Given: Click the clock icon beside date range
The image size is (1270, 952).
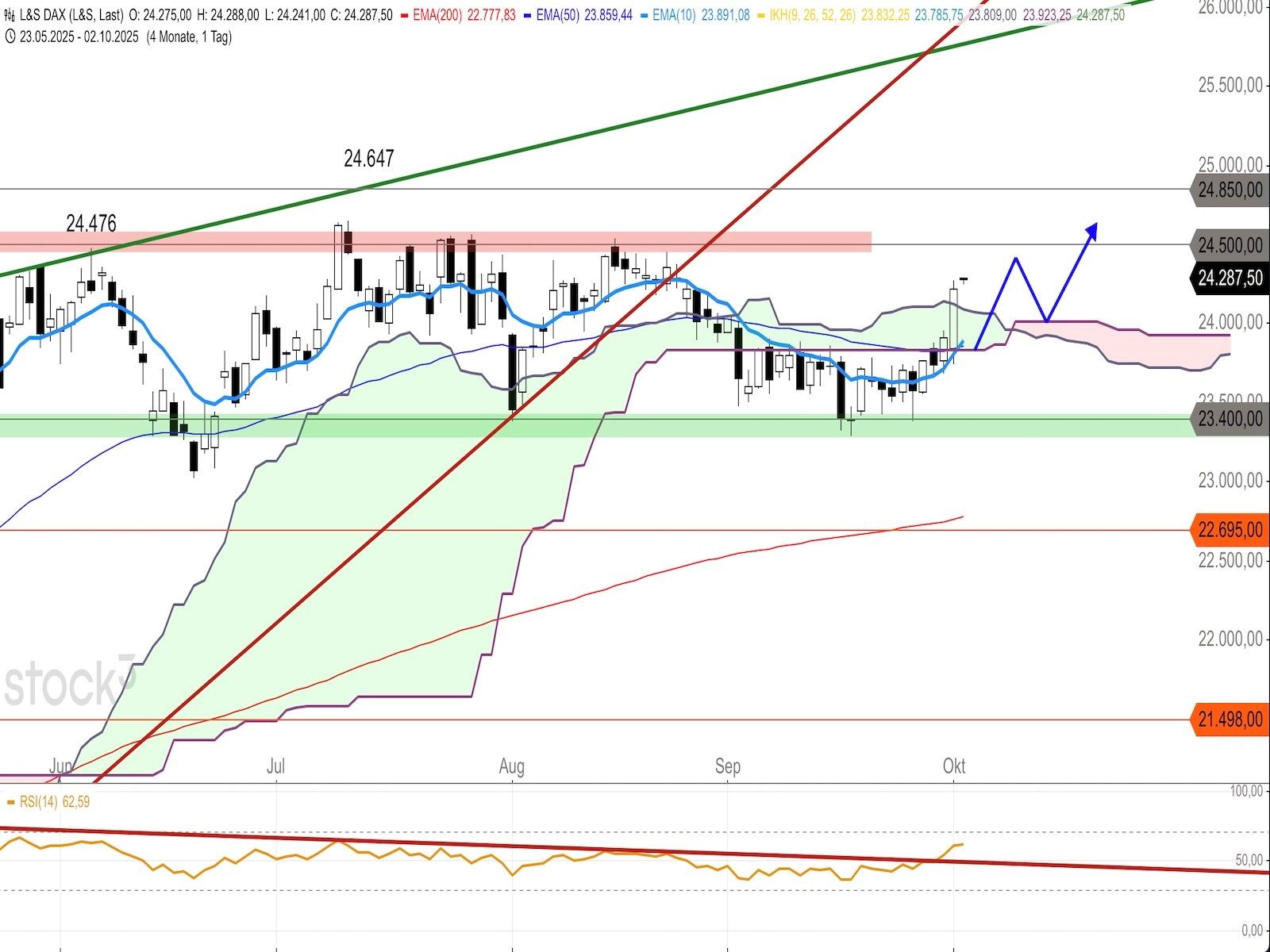Looking at the screenshot, I should (9, 36).
